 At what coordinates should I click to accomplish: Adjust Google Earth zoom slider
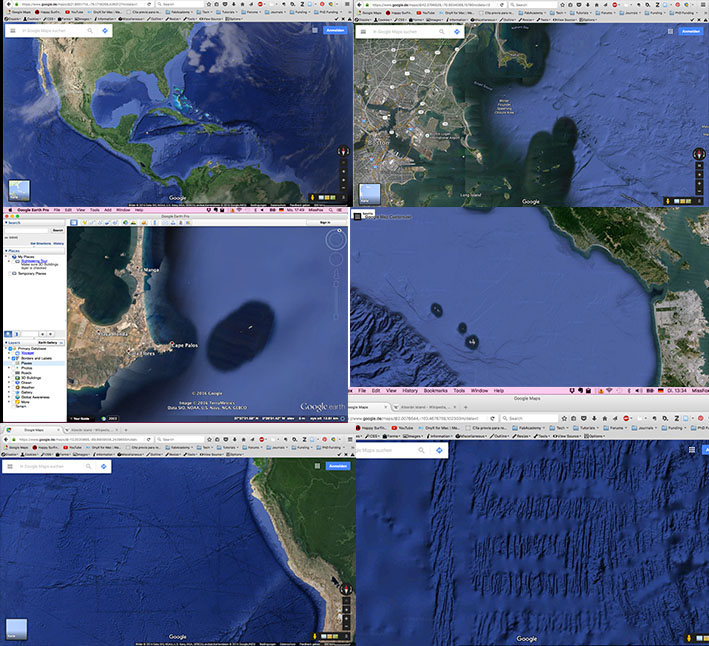336,301
